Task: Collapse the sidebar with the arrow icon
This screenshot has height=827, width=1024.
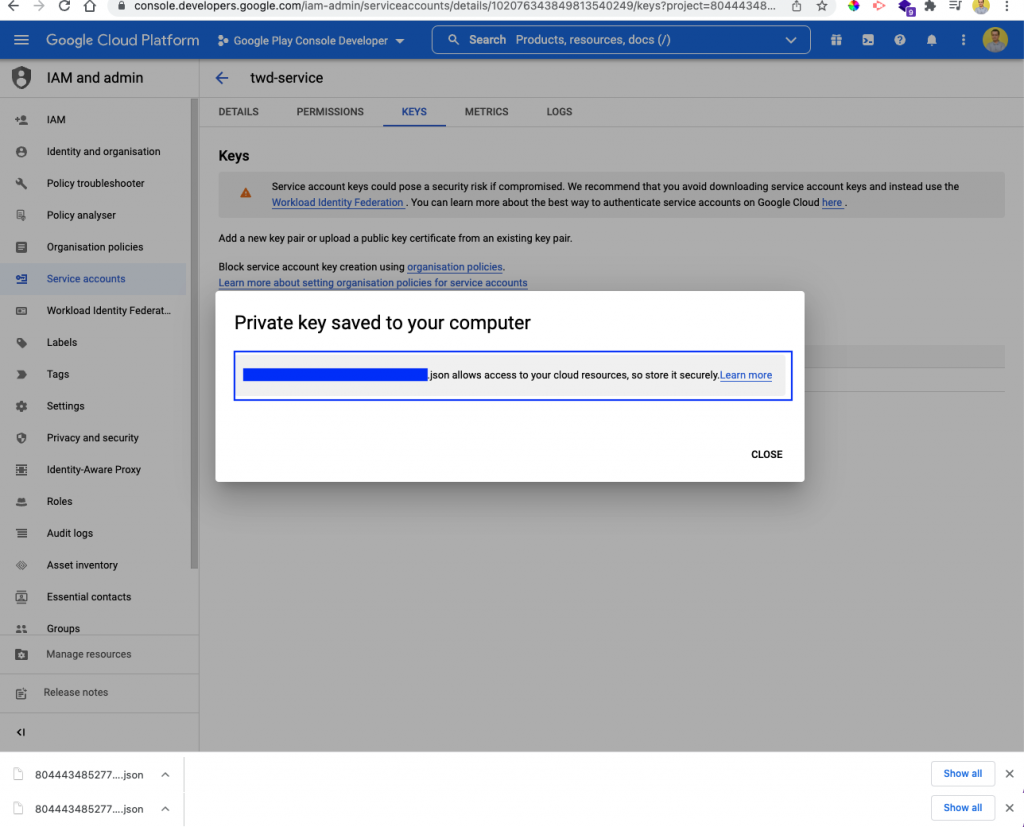Action: click(21, 732)
